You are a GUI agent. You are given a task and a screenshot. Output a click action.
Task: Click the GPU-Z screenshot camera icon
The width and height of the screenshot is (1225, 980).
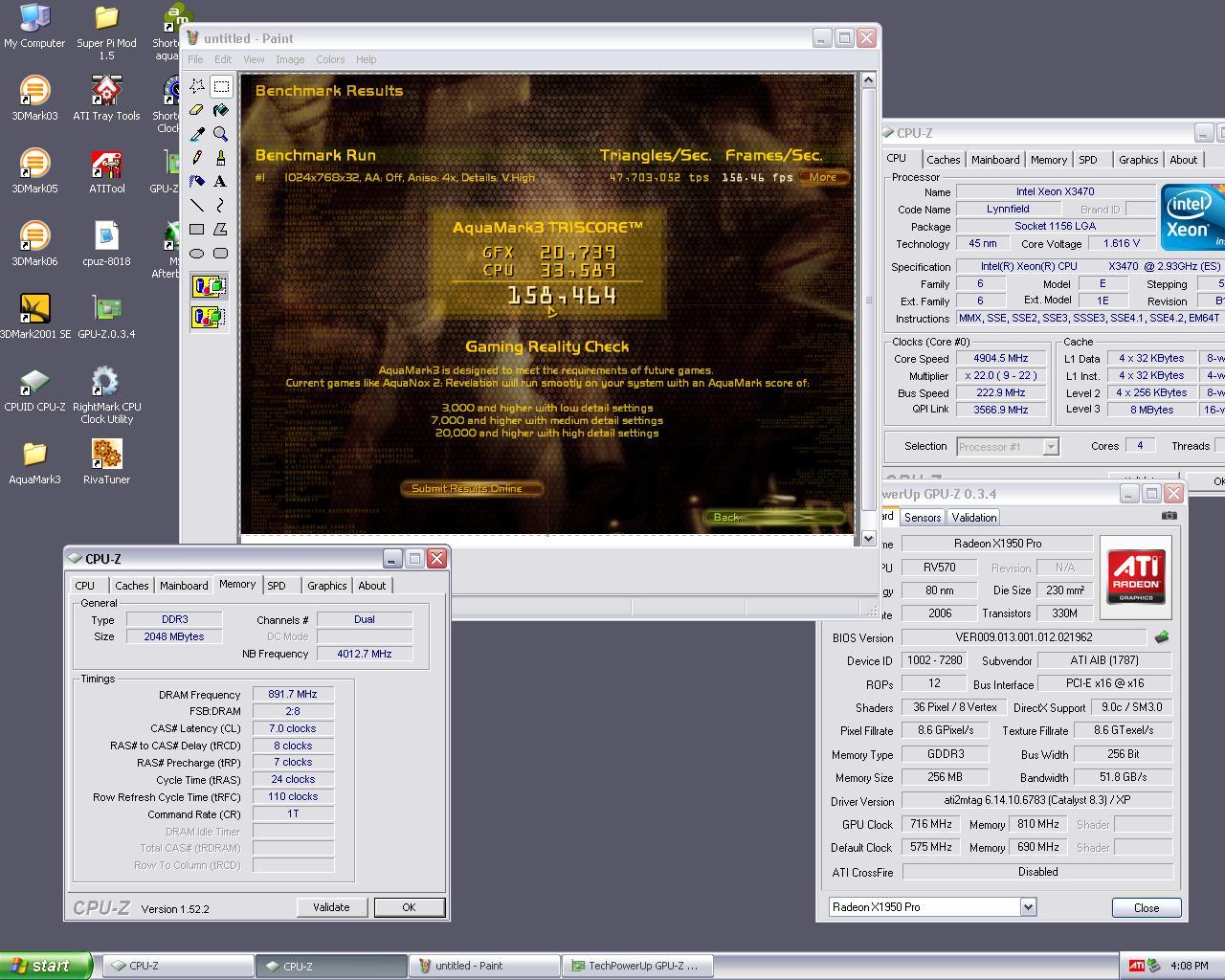pos(1169,516)
